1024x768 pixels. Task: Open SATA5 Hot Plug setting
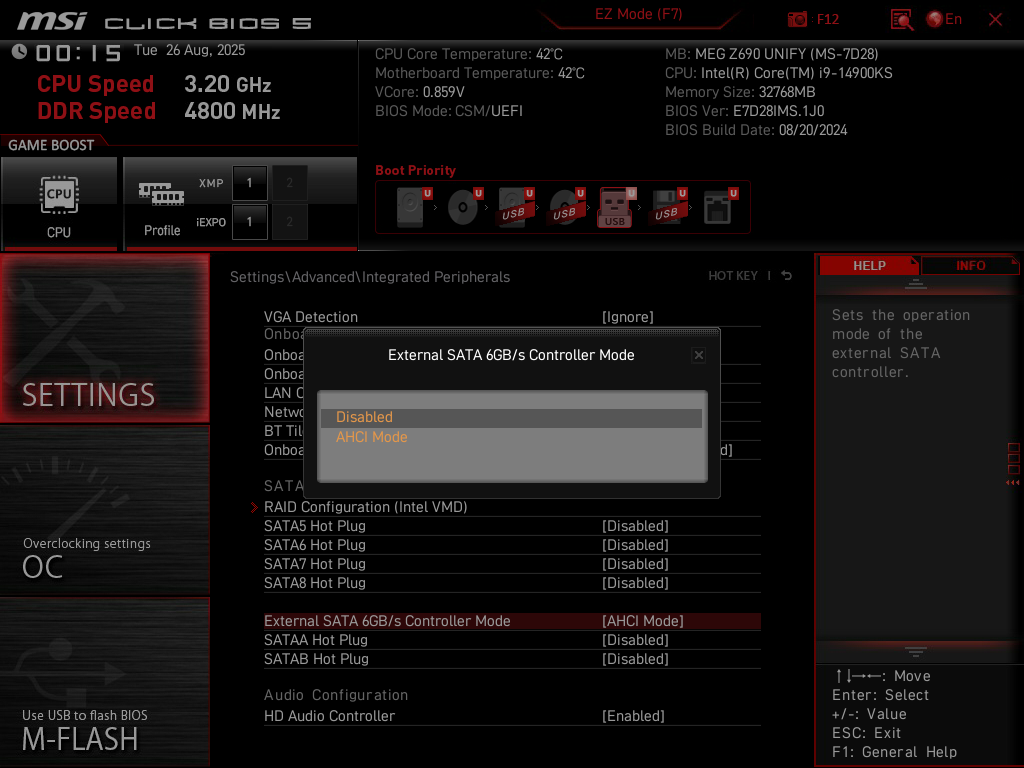(512, 526)
